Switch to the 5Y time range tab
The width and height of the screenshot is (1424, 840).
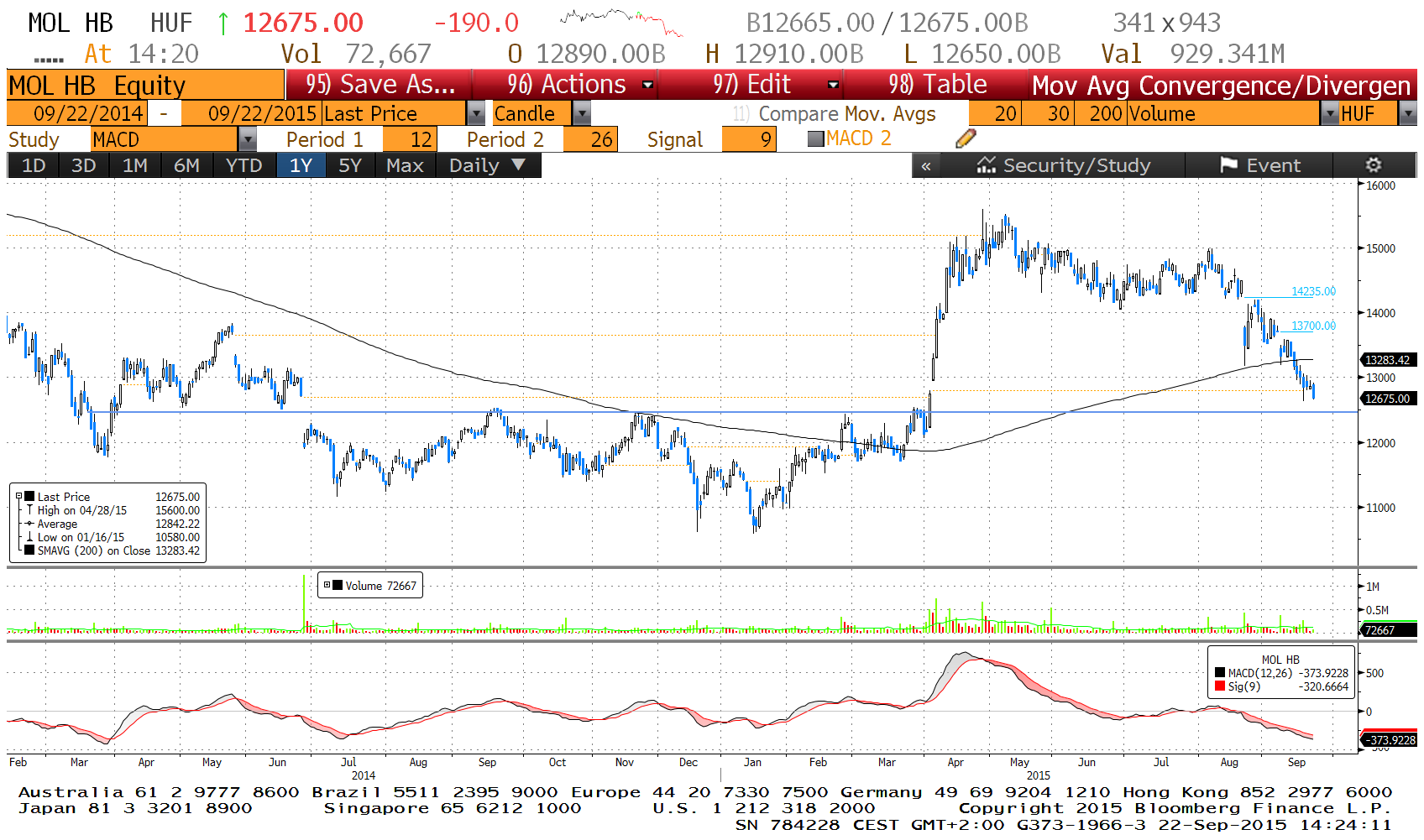coord(349,165)
